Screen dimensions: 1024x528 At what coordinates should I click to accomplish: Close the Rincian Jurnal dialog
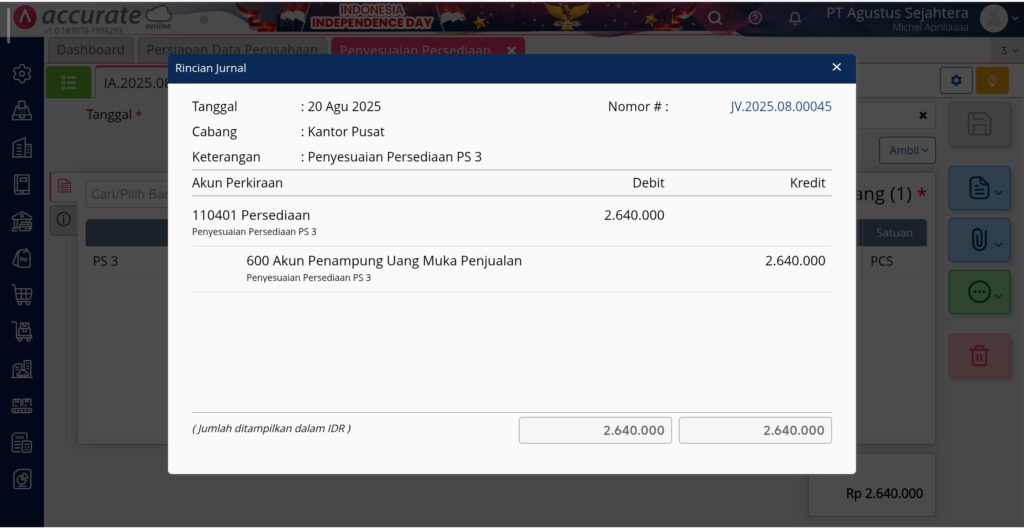coord(837,67)
